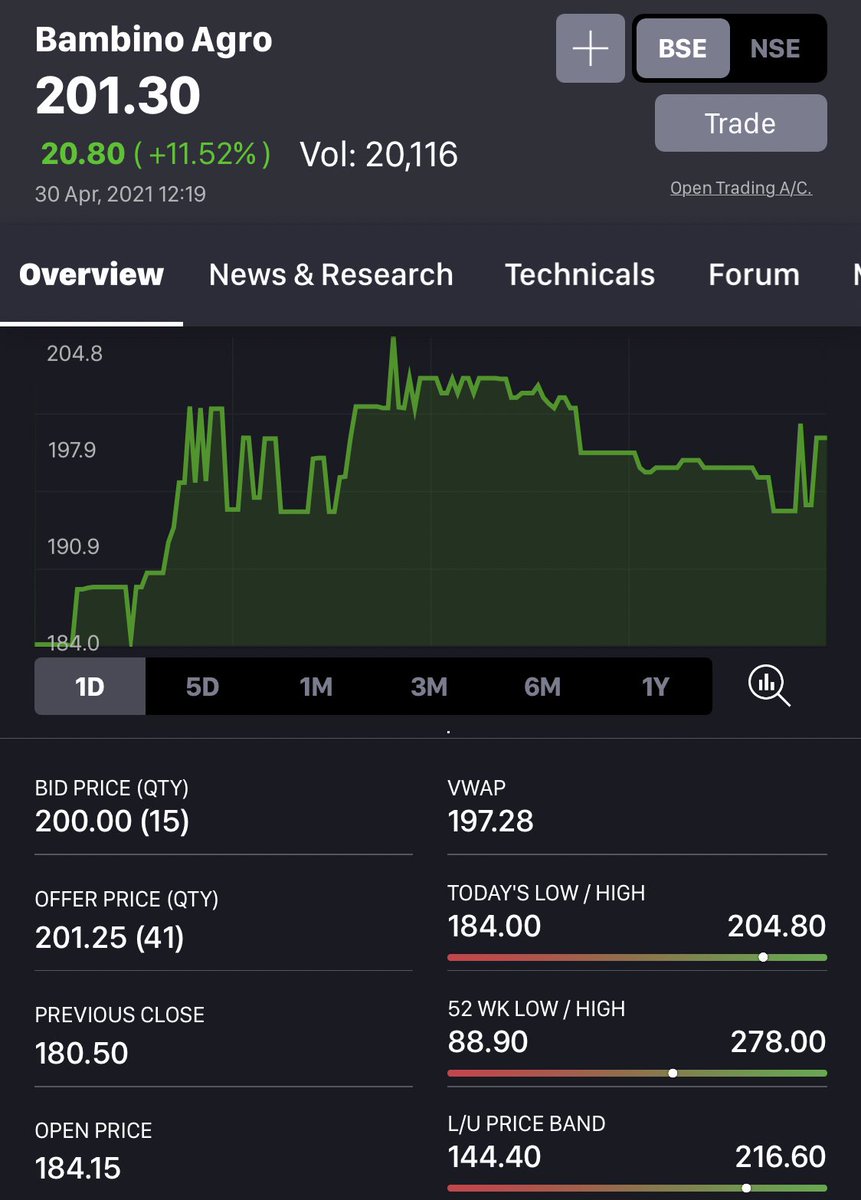Select the 3M chart range

(x=429, y=686)
